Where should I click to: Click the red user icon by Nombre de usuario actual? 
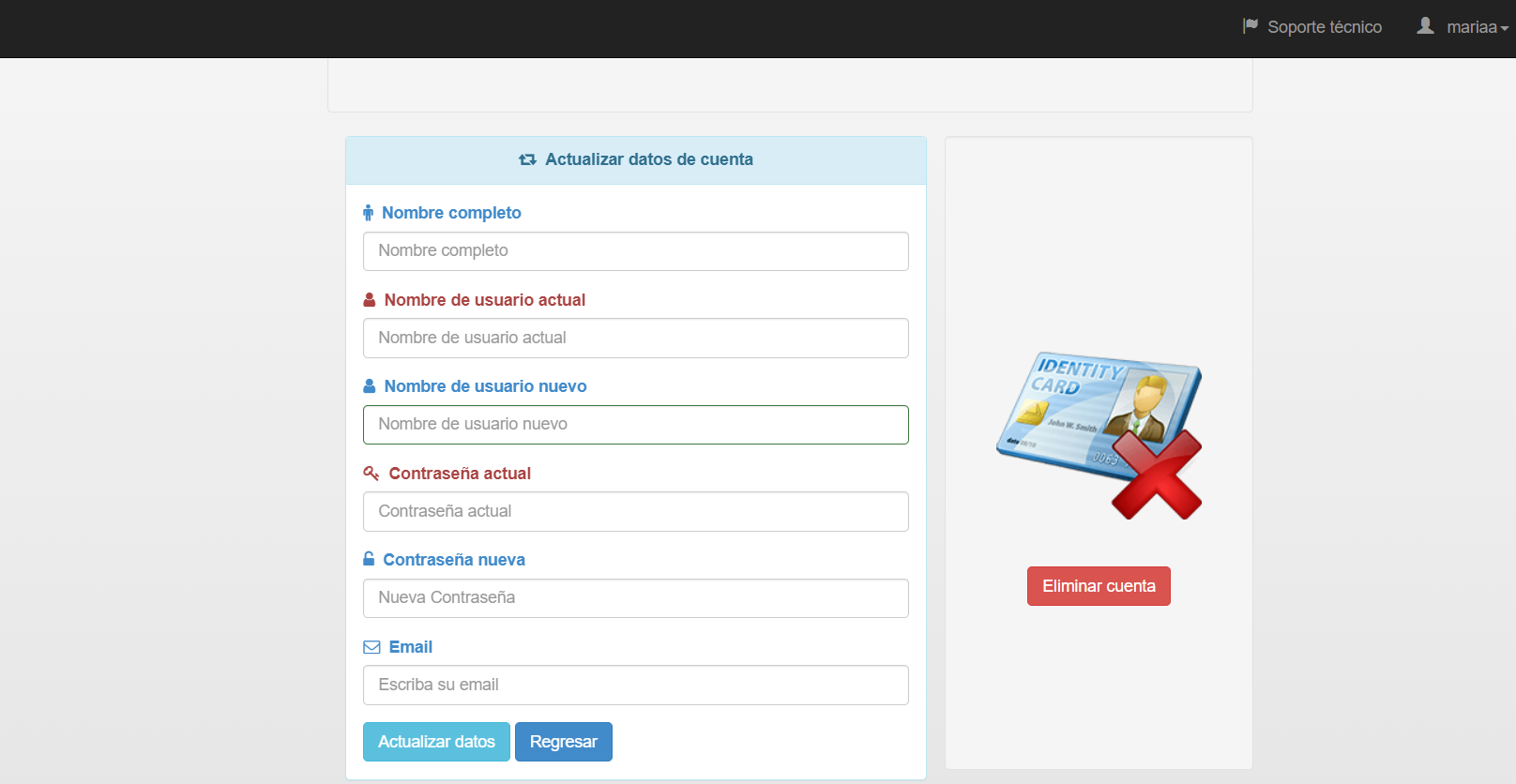click(x=370, y=300)
